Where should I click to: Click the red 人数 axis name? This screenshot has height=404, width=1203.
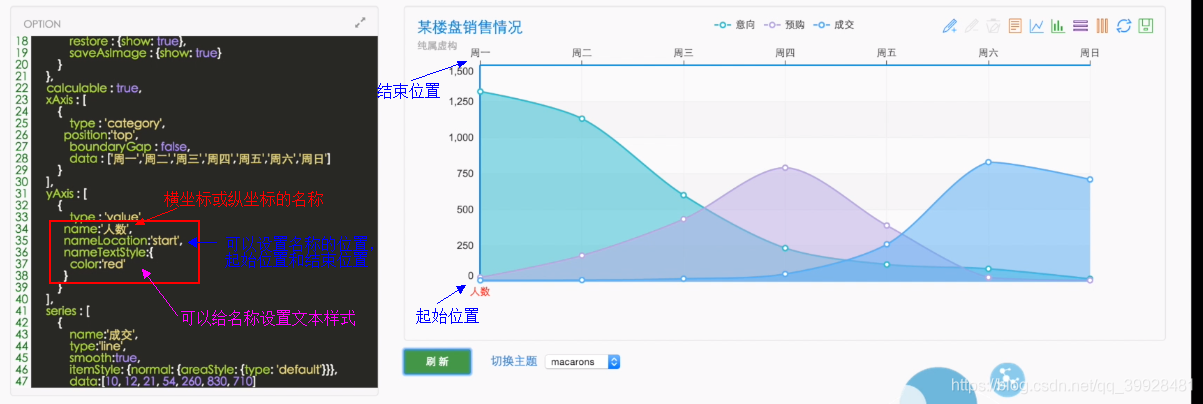481,292
